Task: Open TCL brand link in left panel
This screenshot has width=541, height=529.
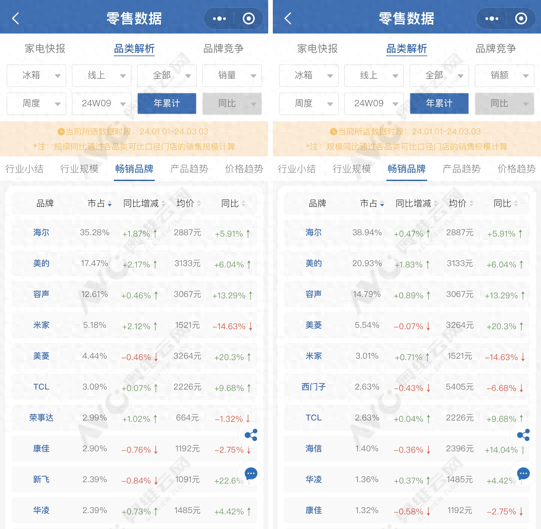Action: point(41,387)
